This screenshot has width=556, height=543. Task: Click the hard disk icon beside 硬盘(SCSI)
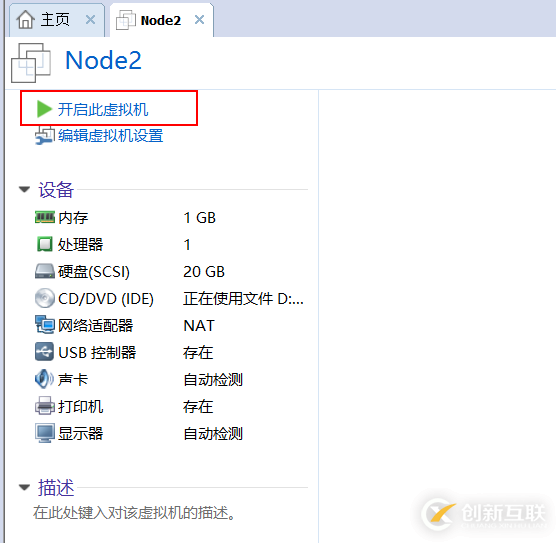click(x=45, y=271)
